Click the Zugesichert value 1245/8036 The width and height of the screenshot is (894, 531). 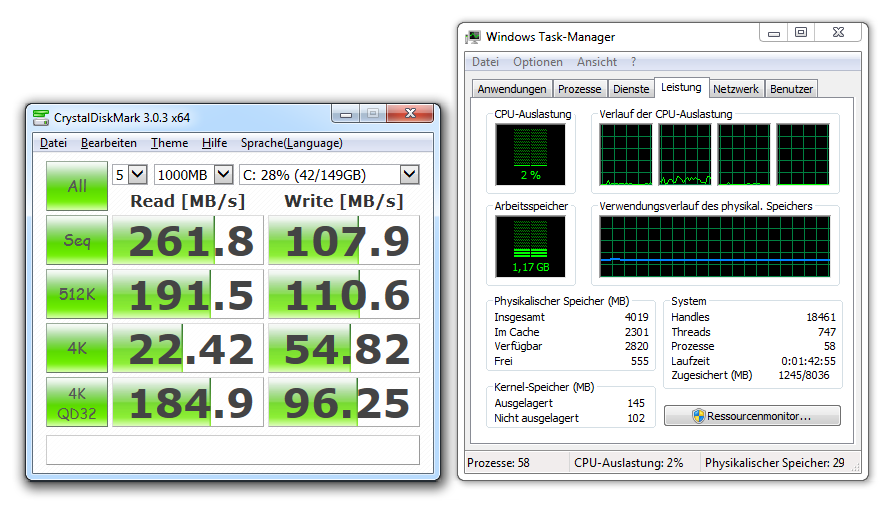[804, 375]
